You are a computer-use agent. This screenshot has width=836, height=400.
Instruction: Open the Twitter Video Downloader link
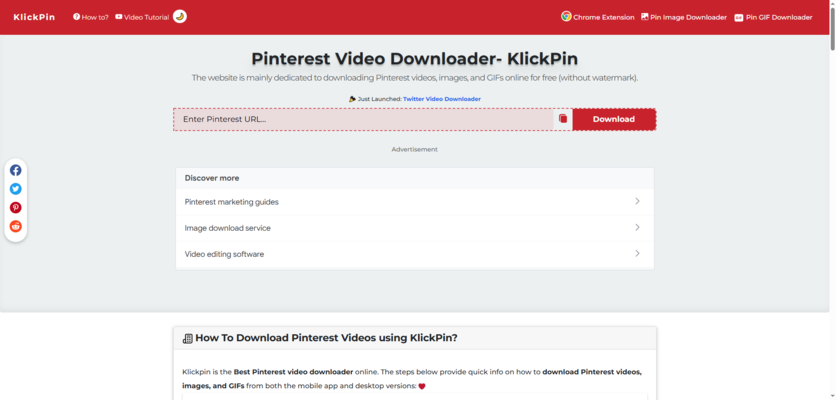pyautogui.click(x=441, y=99)
